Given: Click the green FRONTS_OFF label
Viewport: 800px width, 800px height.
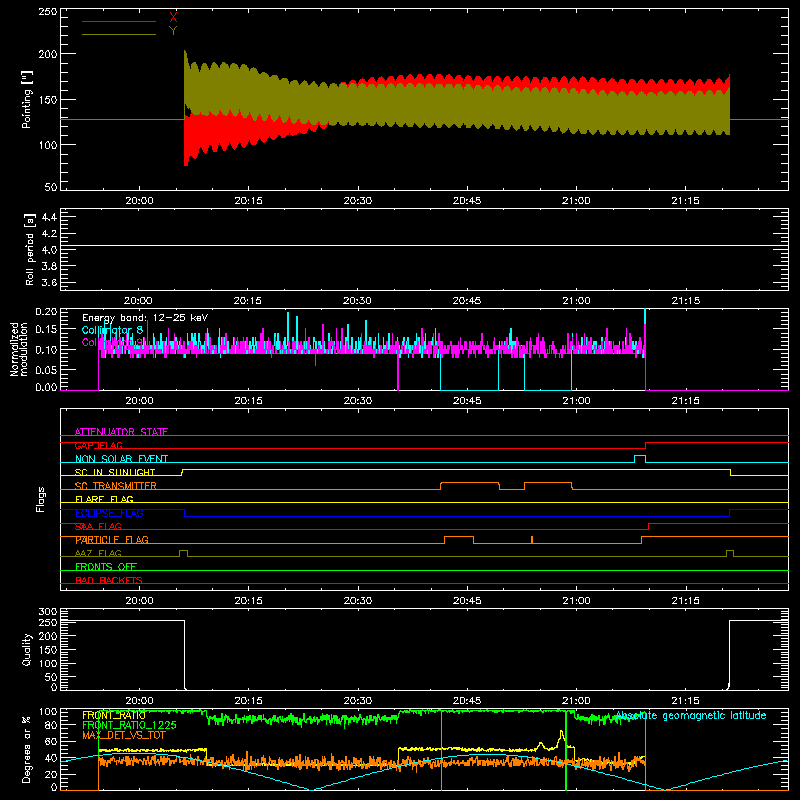Looking at the screenshot, I should tap(106, 566).
